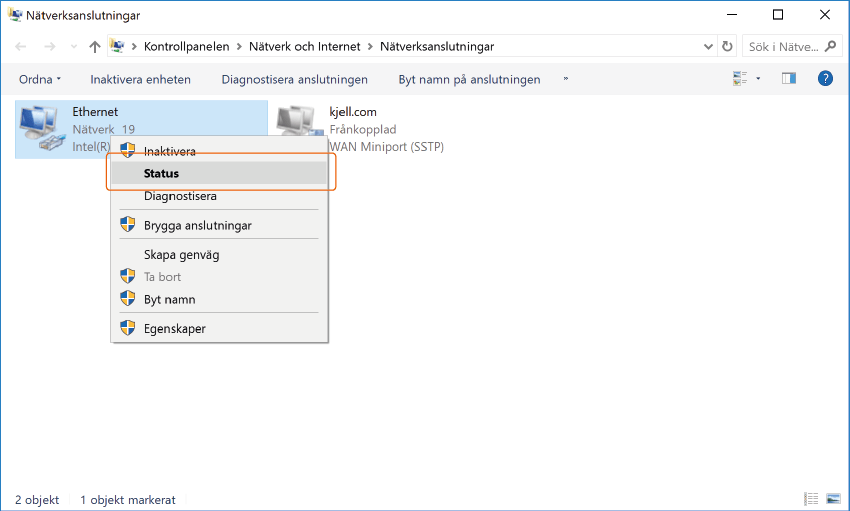Switch to details view in status bar
Viewport: 850px width, 511px height.
(811, 499)
